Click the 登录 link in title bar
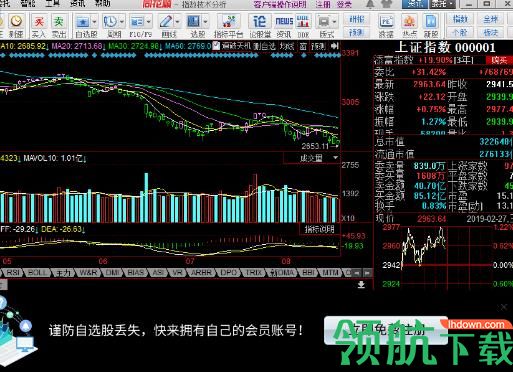 coord(344,4)
